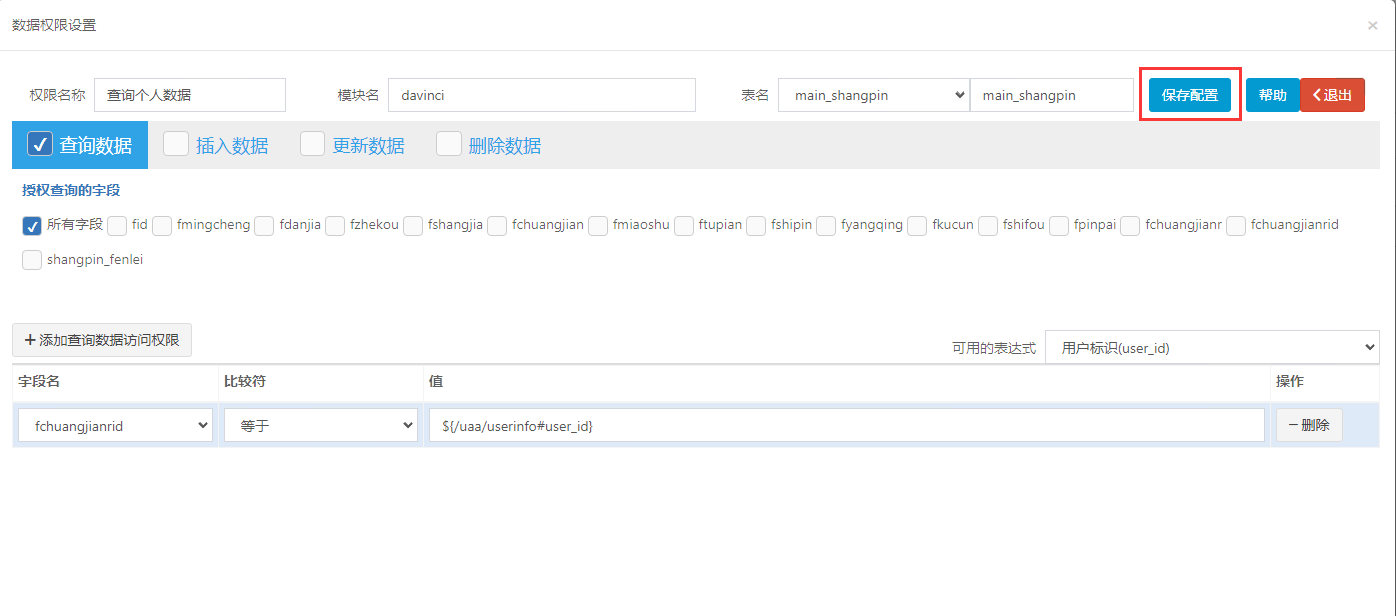Image resolution: width=1396 pixels, height=616 pixels.
Task: Check the fchuangjianr field checkbox
Action: point(1130,225)
